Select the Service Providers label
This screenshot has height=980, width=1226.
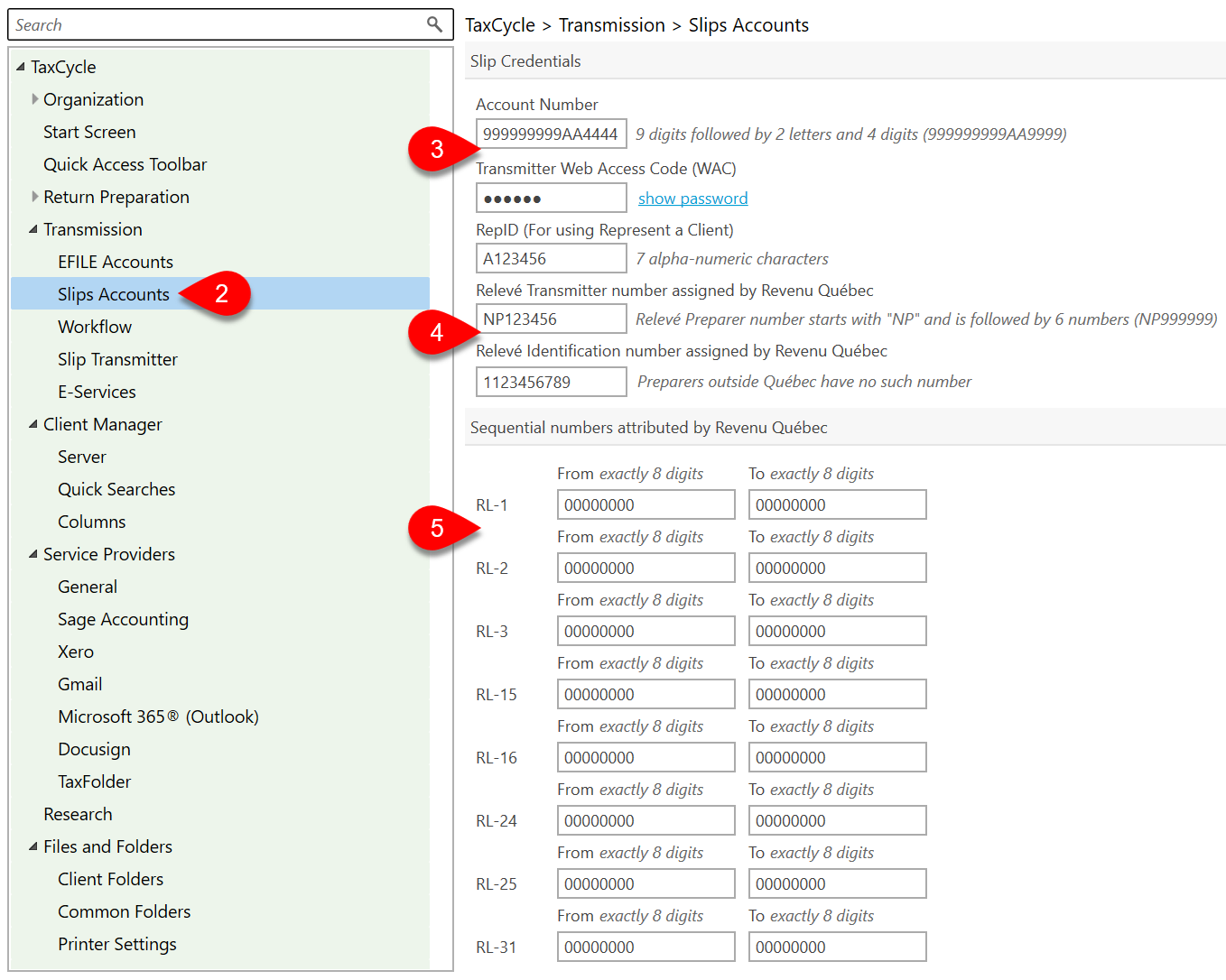[109, 554]
